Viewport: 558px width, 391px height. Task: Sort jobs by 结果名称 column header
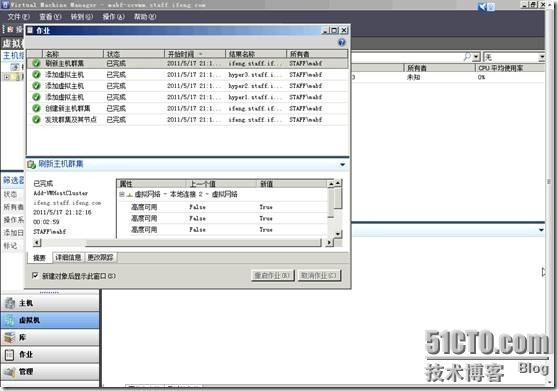click(256, 54)
